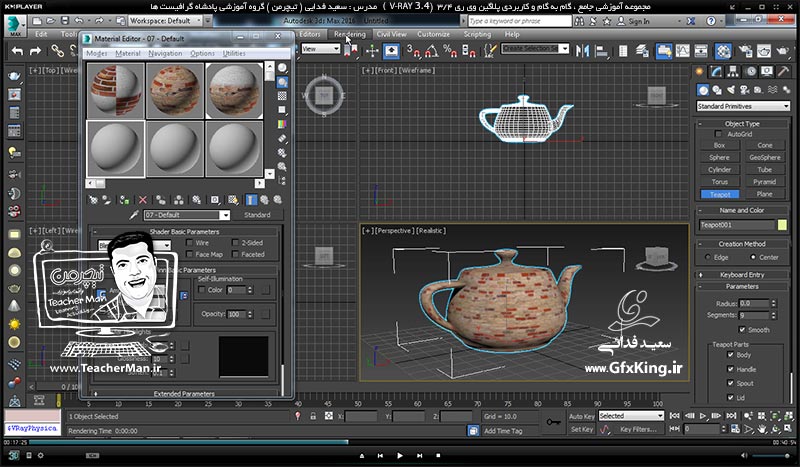Select Lights category in Create panel

[x=731, y=90]
